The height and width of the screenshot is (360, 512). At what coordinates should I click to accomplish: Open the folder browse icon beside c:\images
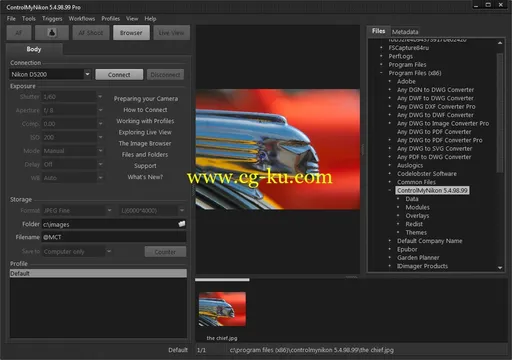pos(182,224)
